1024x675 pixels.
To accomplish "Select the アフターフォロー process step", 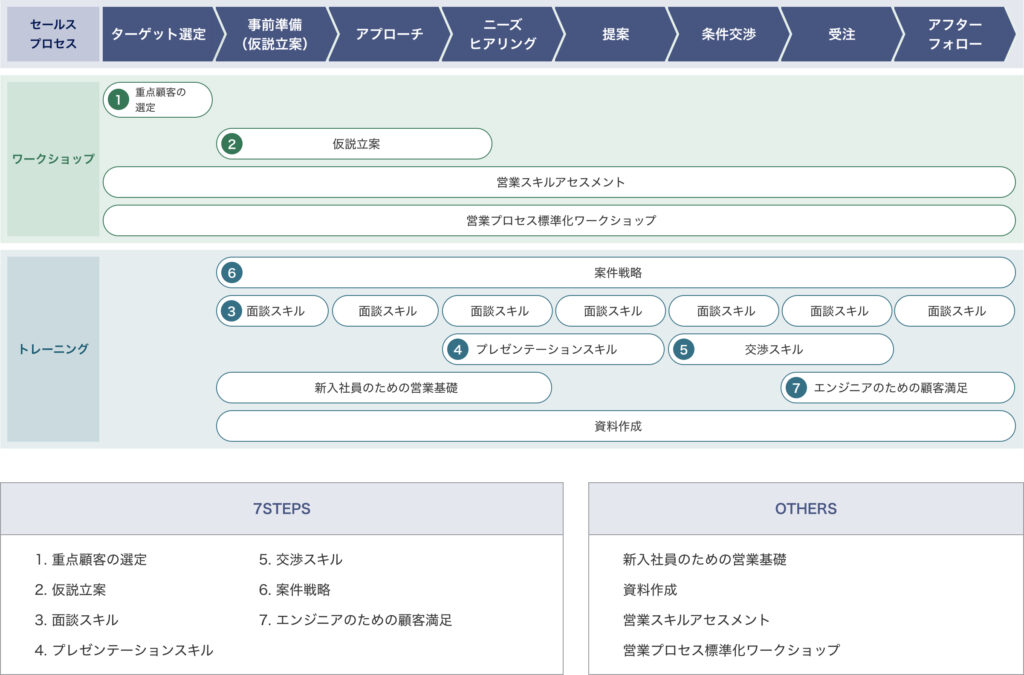I will click(x=954, y=35).
